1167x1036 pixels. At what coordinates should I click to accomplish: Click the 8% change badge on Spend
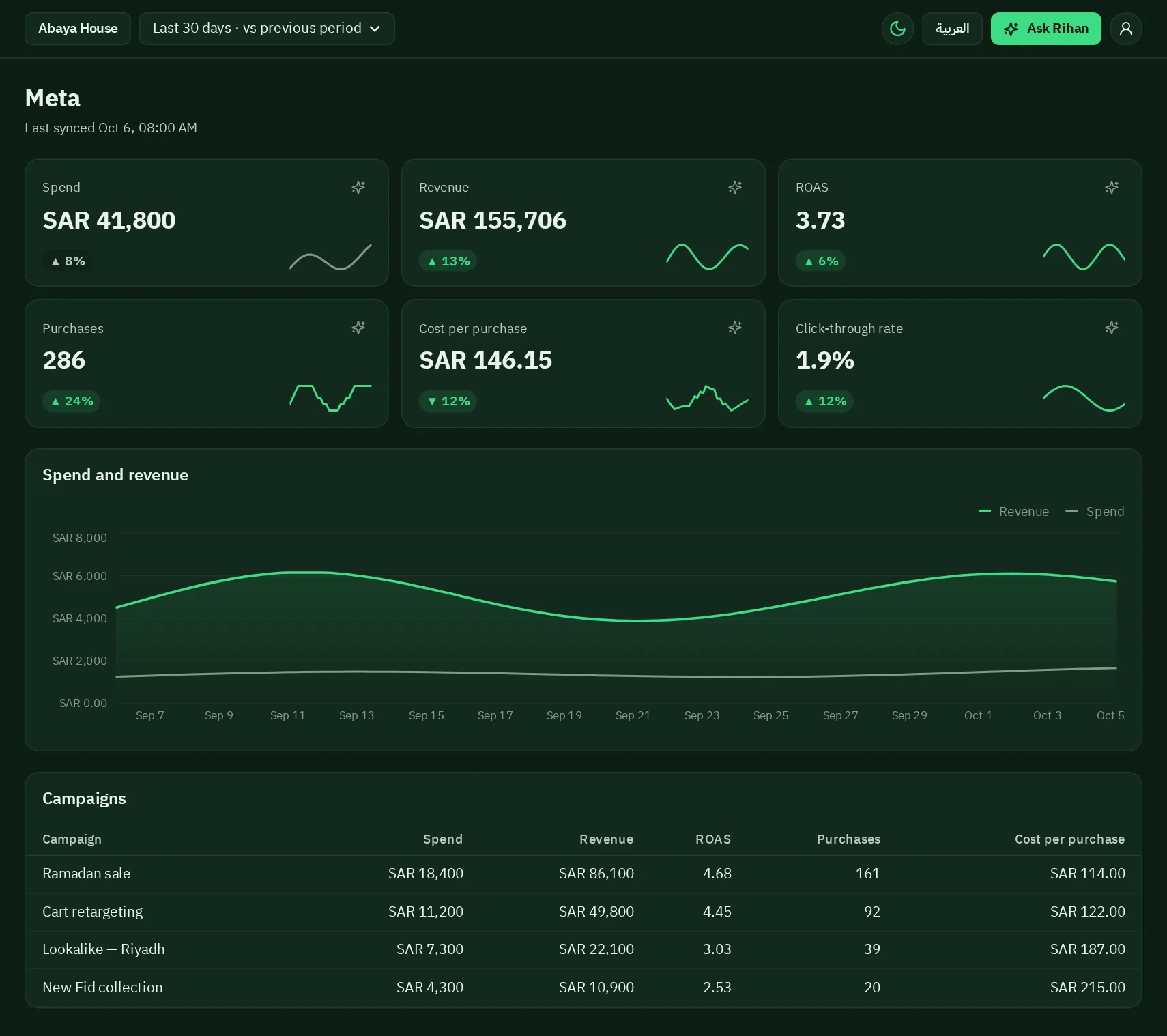point(68,261)
